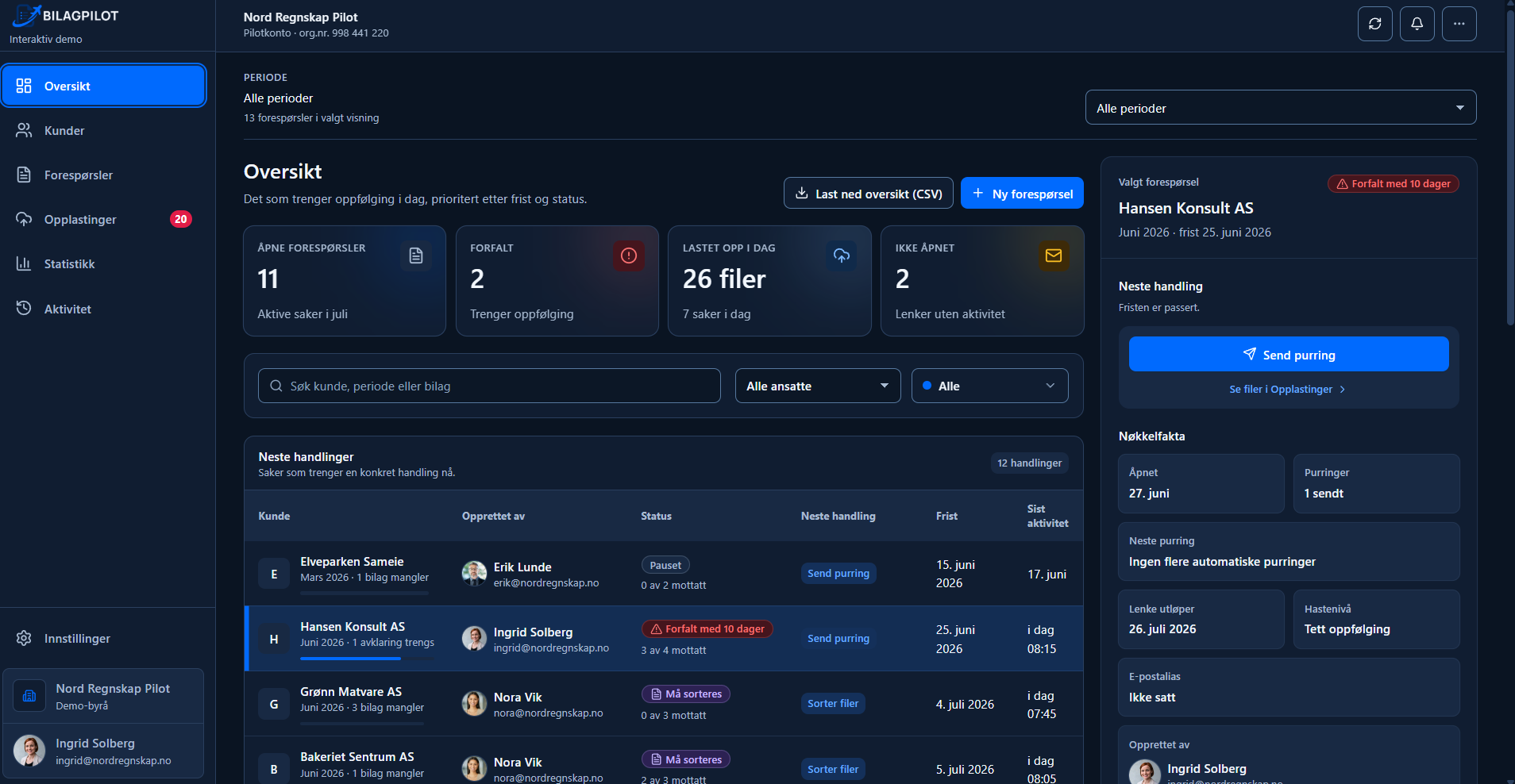Click the Nord Regnskap Pilot building icon

coord(29,696)
